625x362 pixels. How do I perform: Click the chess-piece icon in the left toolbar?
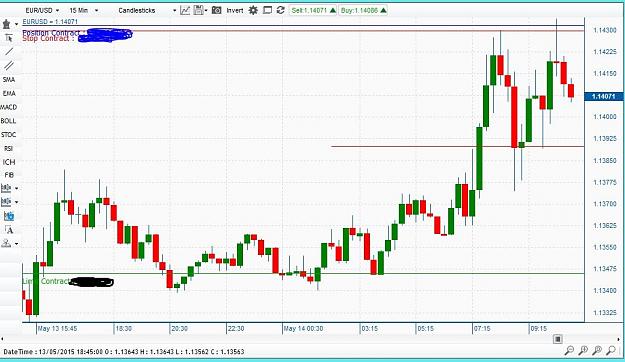(6, 24)
